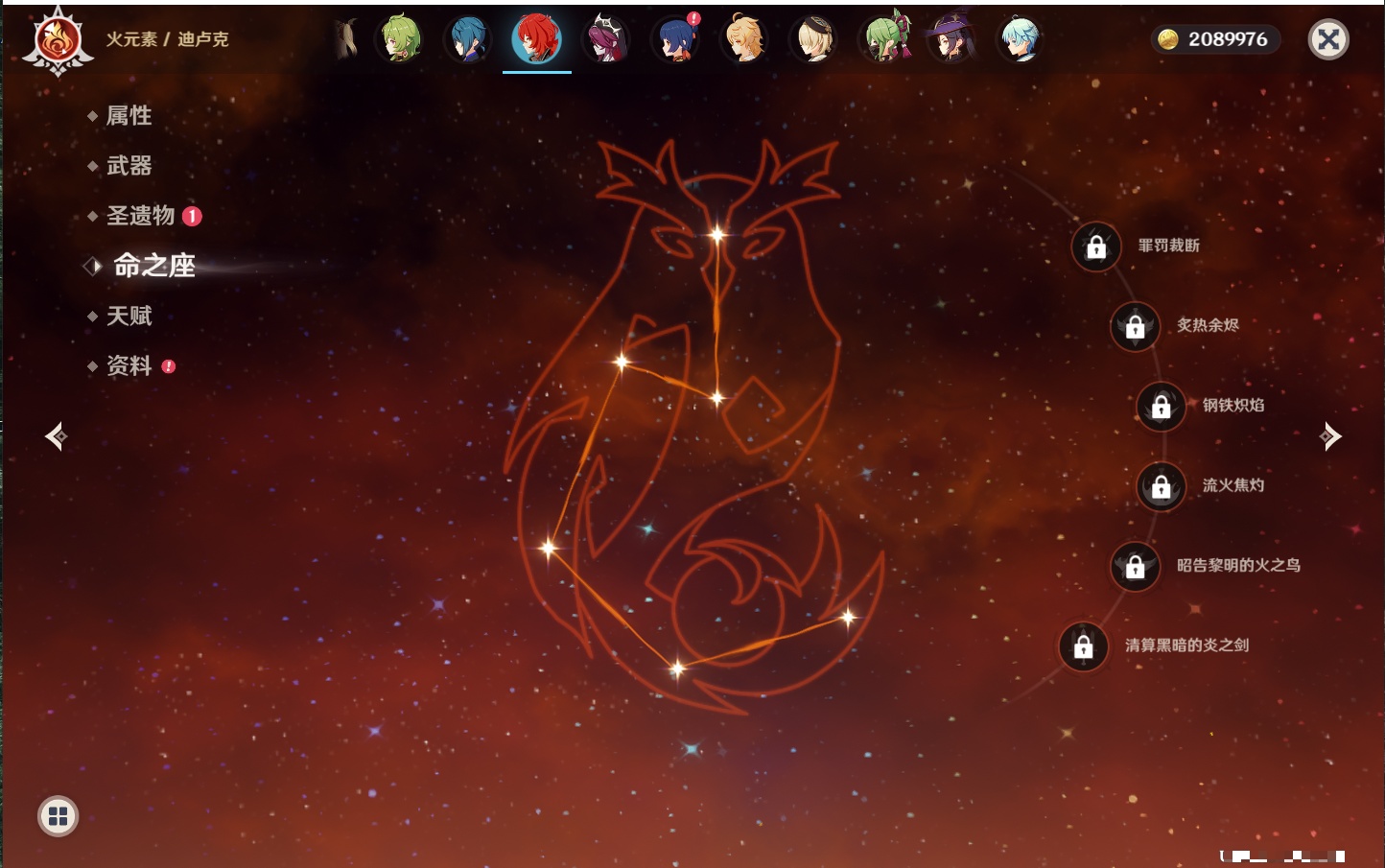Select the locked 炙热余烬 constellation icon
Image resolution: width=1385 pixels, height=868 pixels.
point(1135,327)
